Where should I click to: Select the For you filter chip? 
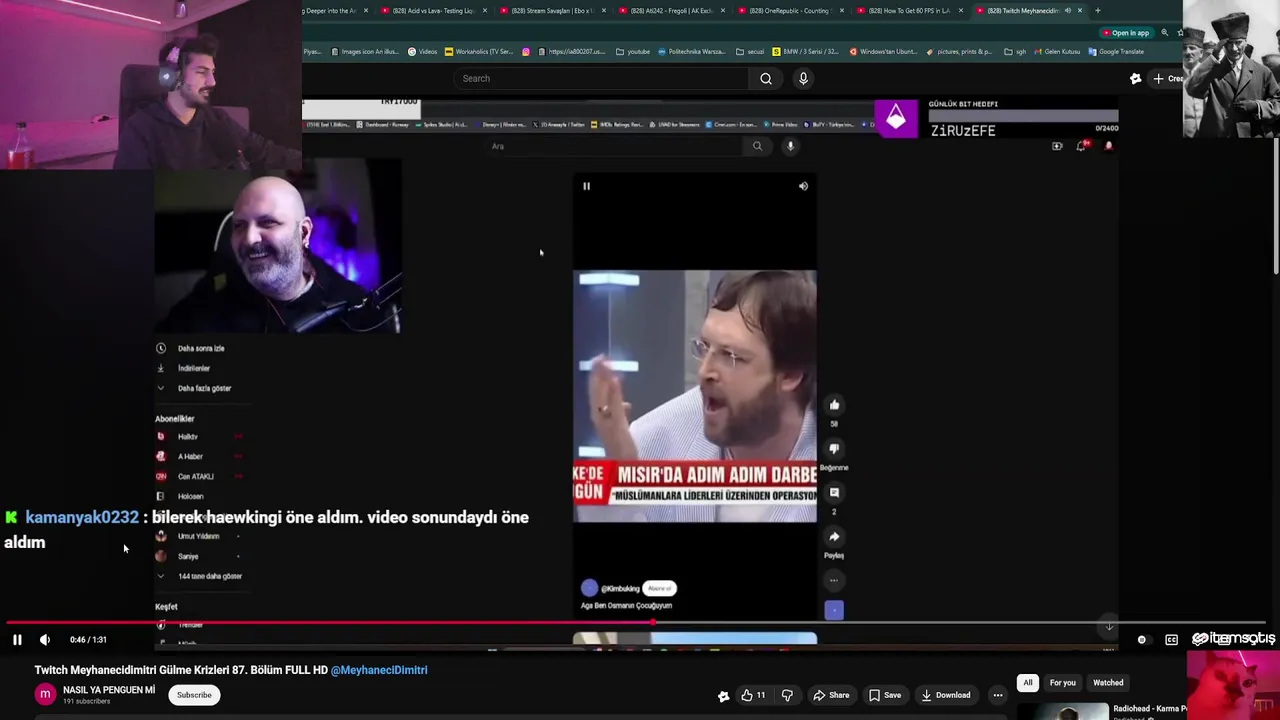click(x=1062, y=683)
